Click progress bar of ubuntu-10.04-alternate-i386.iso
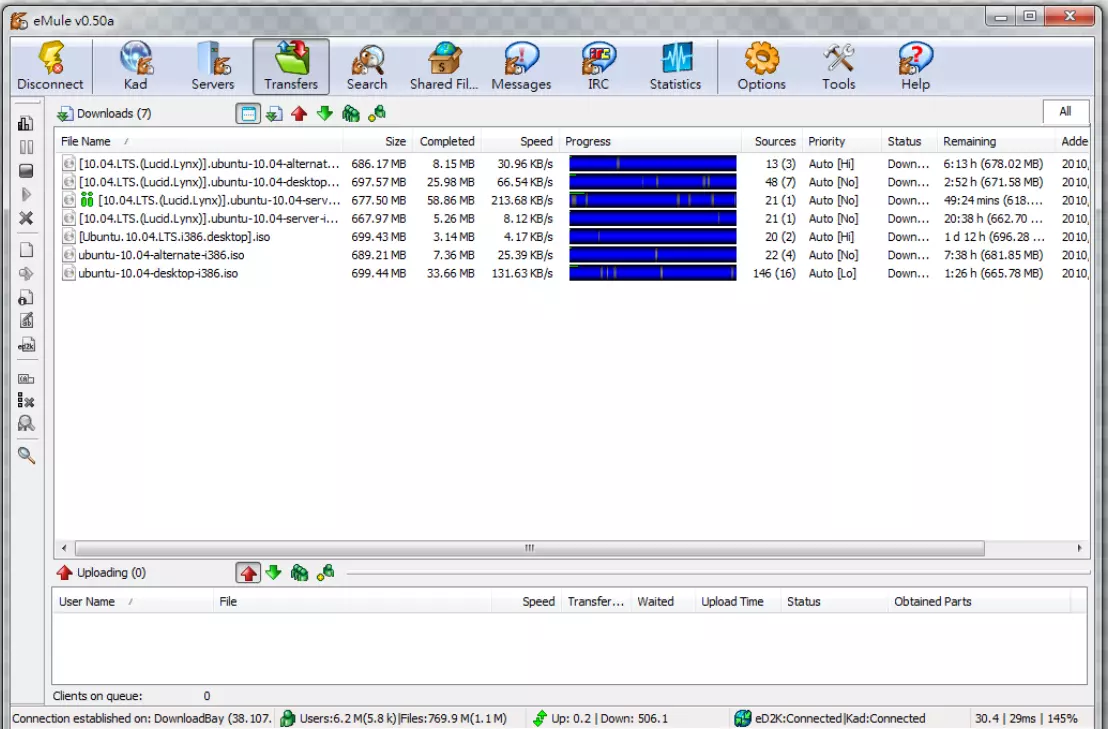Screen dimensions: 1108x729 coord(652,255)
